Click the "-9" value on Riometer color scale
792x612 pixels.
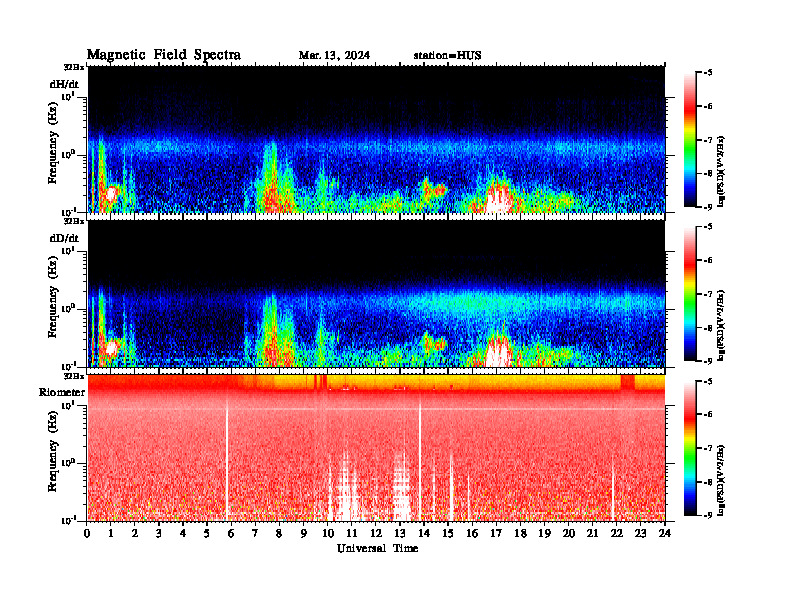click(x=708, y=515)
